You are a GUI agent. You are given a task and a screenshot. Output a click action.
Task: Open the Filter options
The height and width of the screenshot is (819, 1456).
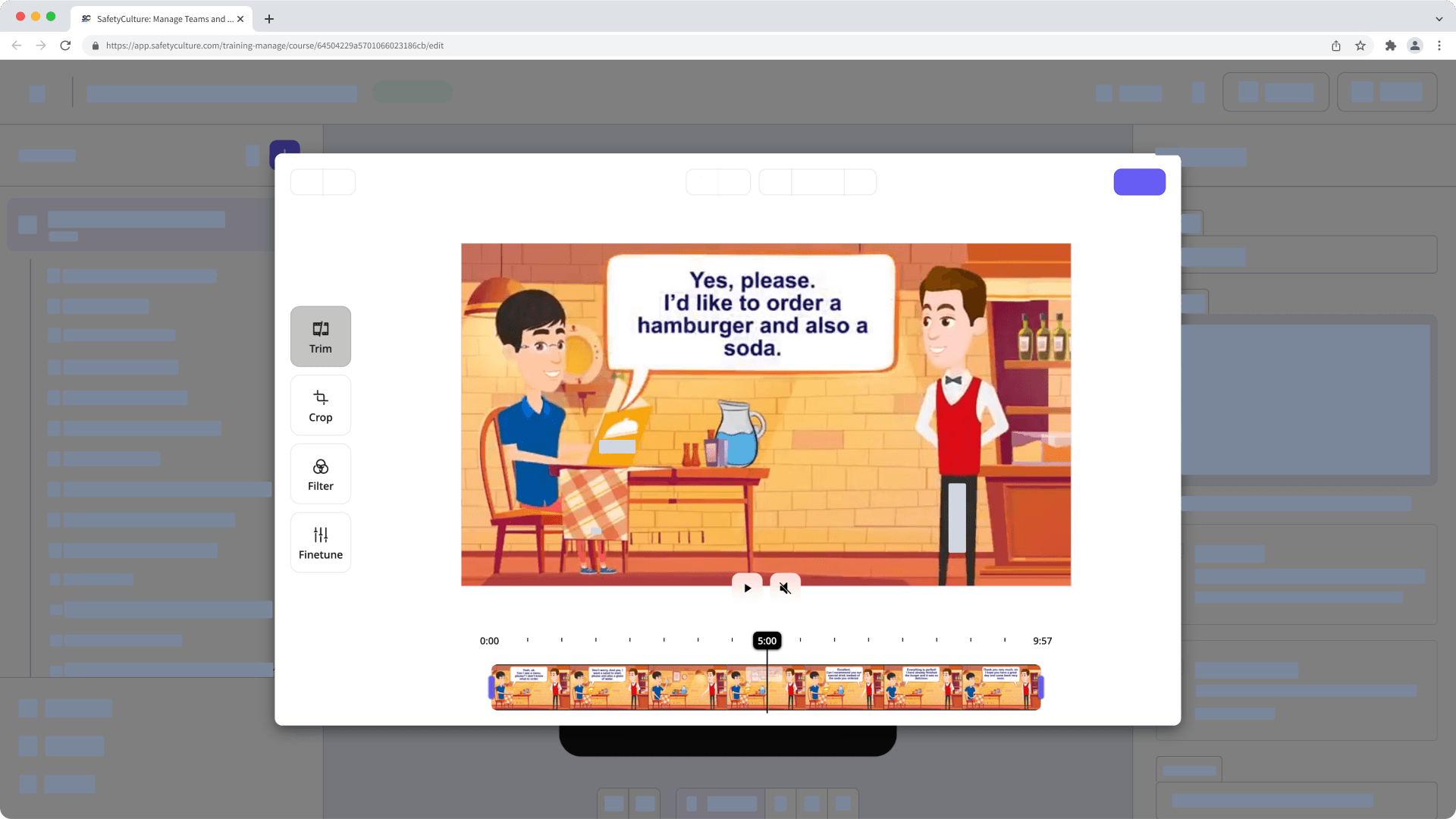point(320,473)
